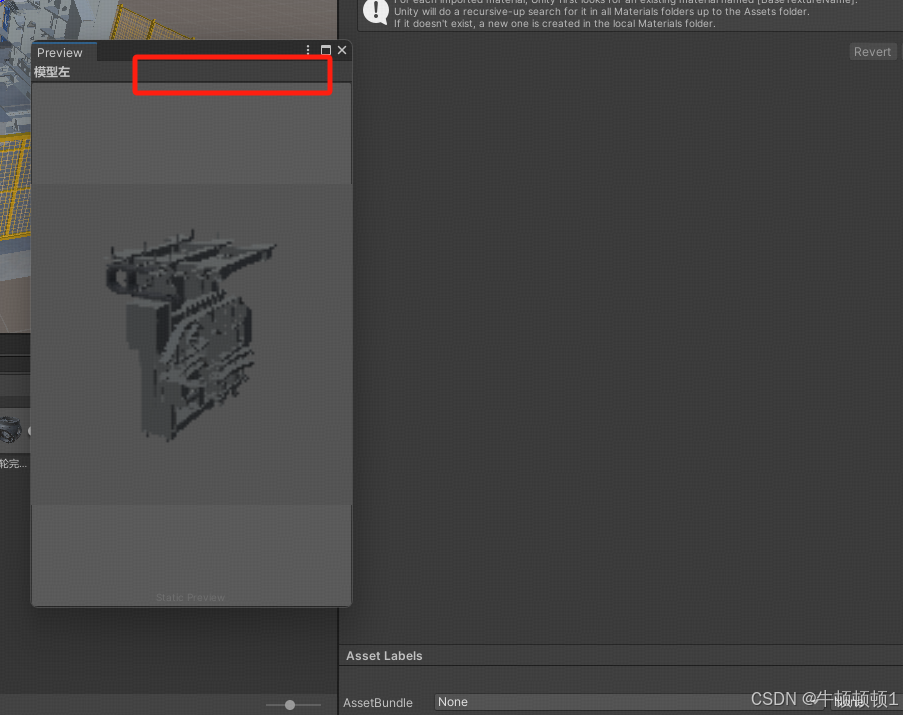Click the 模型左 preview title label
Screen dimensions: 903x715
click(52, 72)
